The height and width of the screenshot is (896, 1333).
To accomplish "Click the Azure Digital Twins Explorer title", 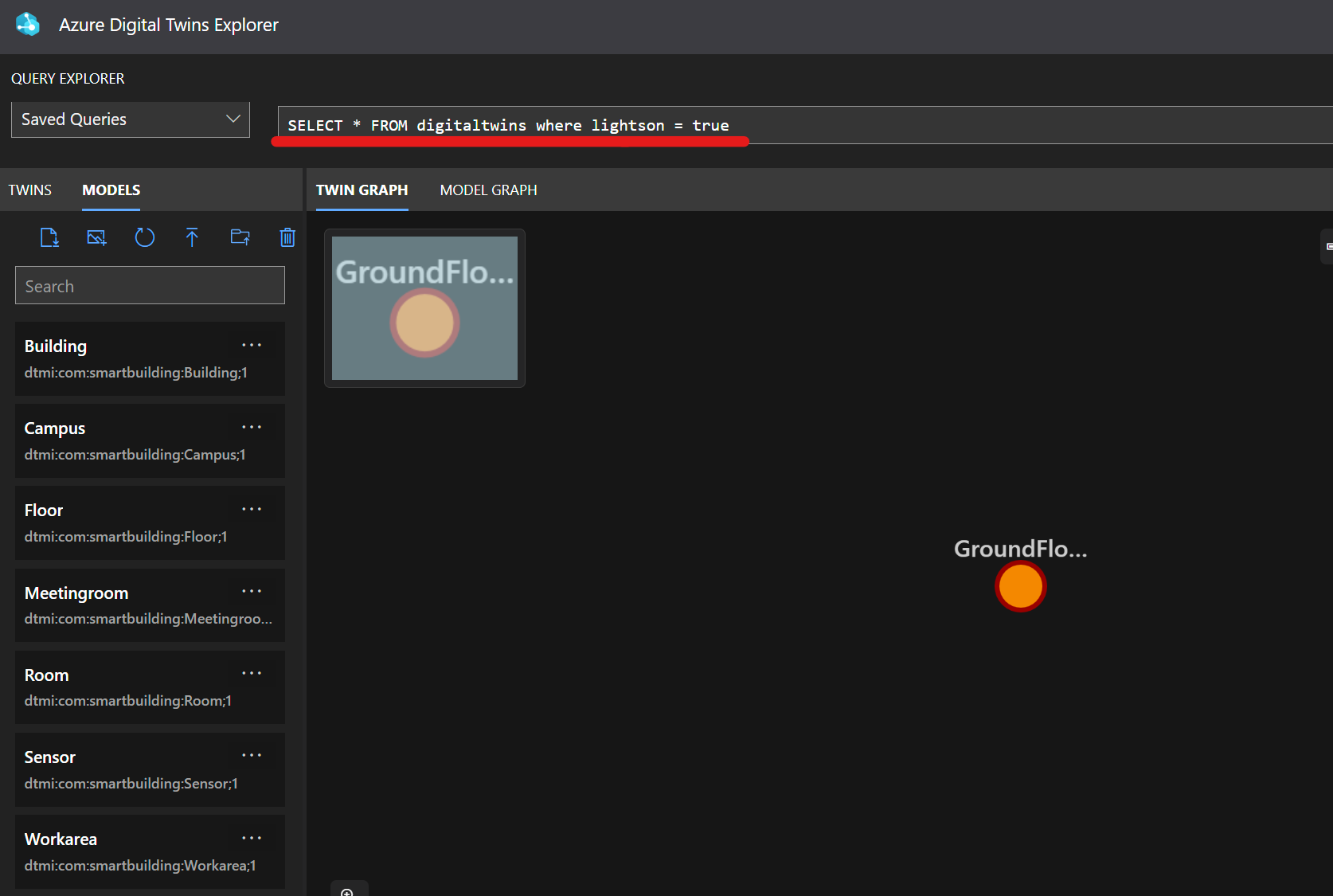I will (169, 25).
